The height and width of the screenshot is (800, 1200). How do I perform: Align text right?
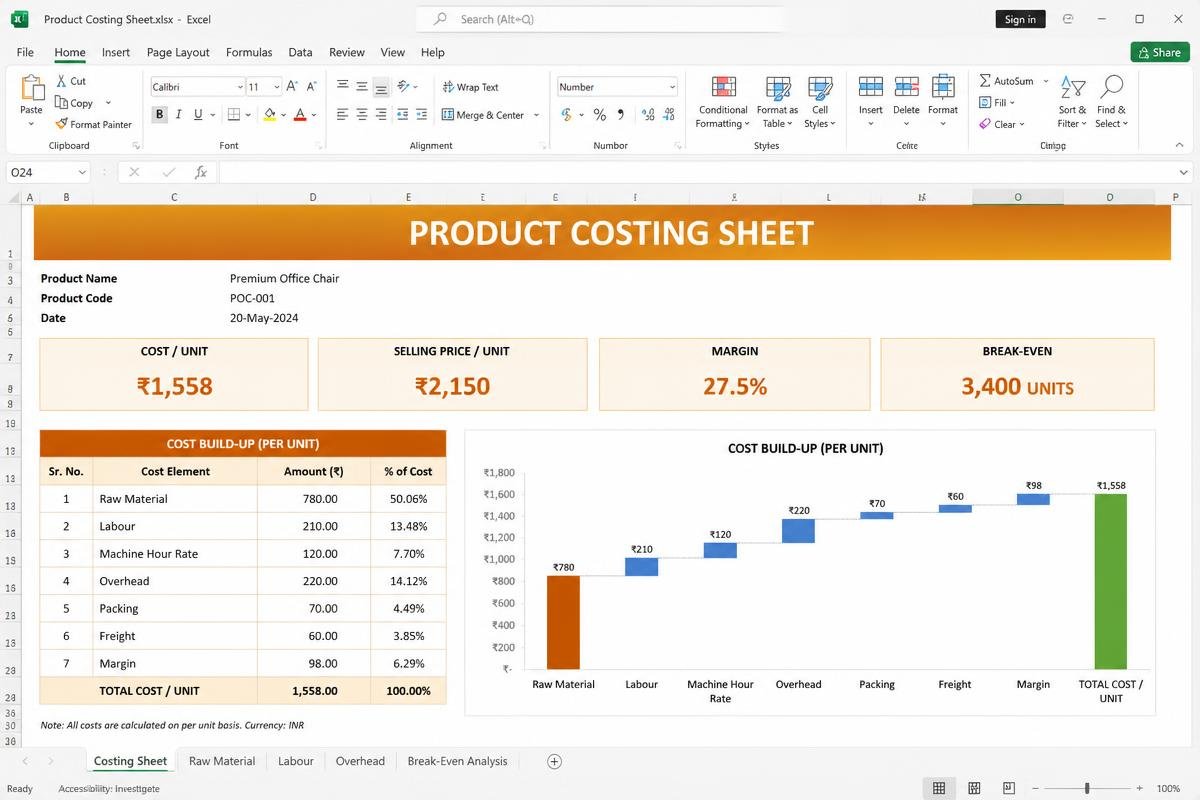[x=381, y=115]
